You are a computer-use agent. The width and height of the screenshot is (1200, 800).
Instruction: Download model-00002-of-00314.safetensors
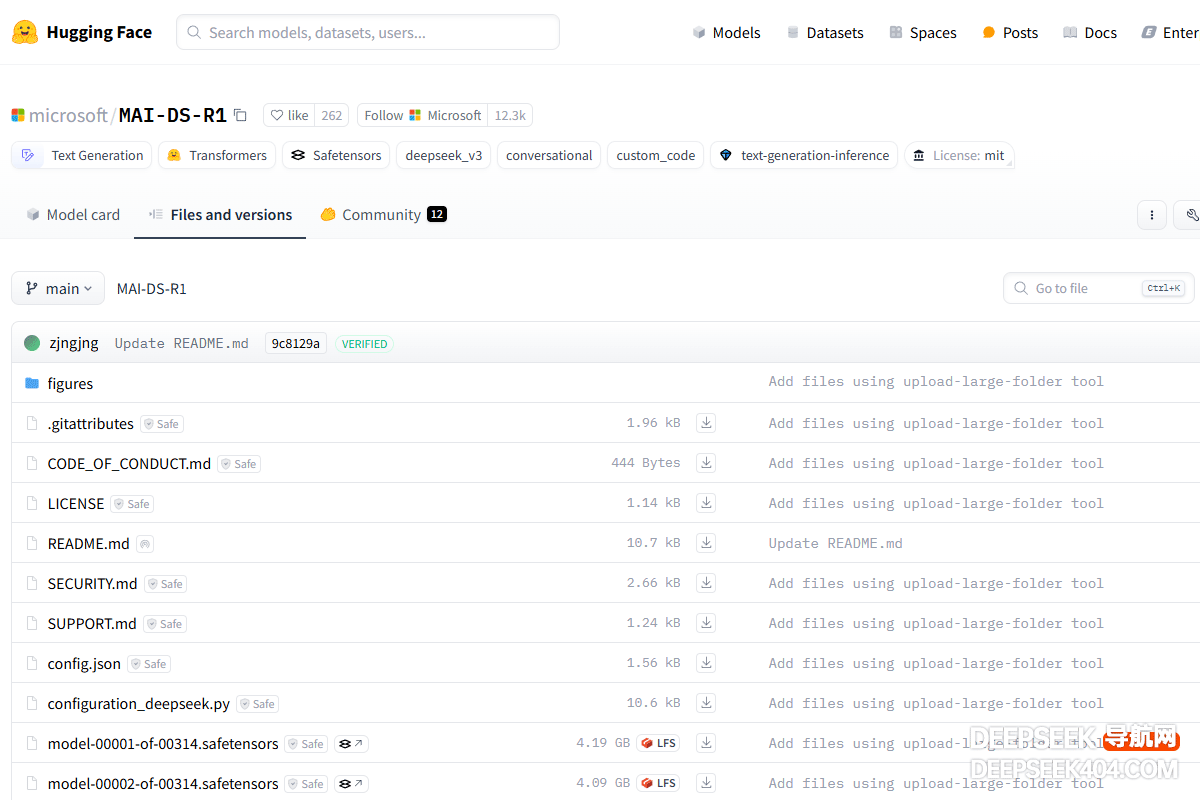tap(706, 783)
